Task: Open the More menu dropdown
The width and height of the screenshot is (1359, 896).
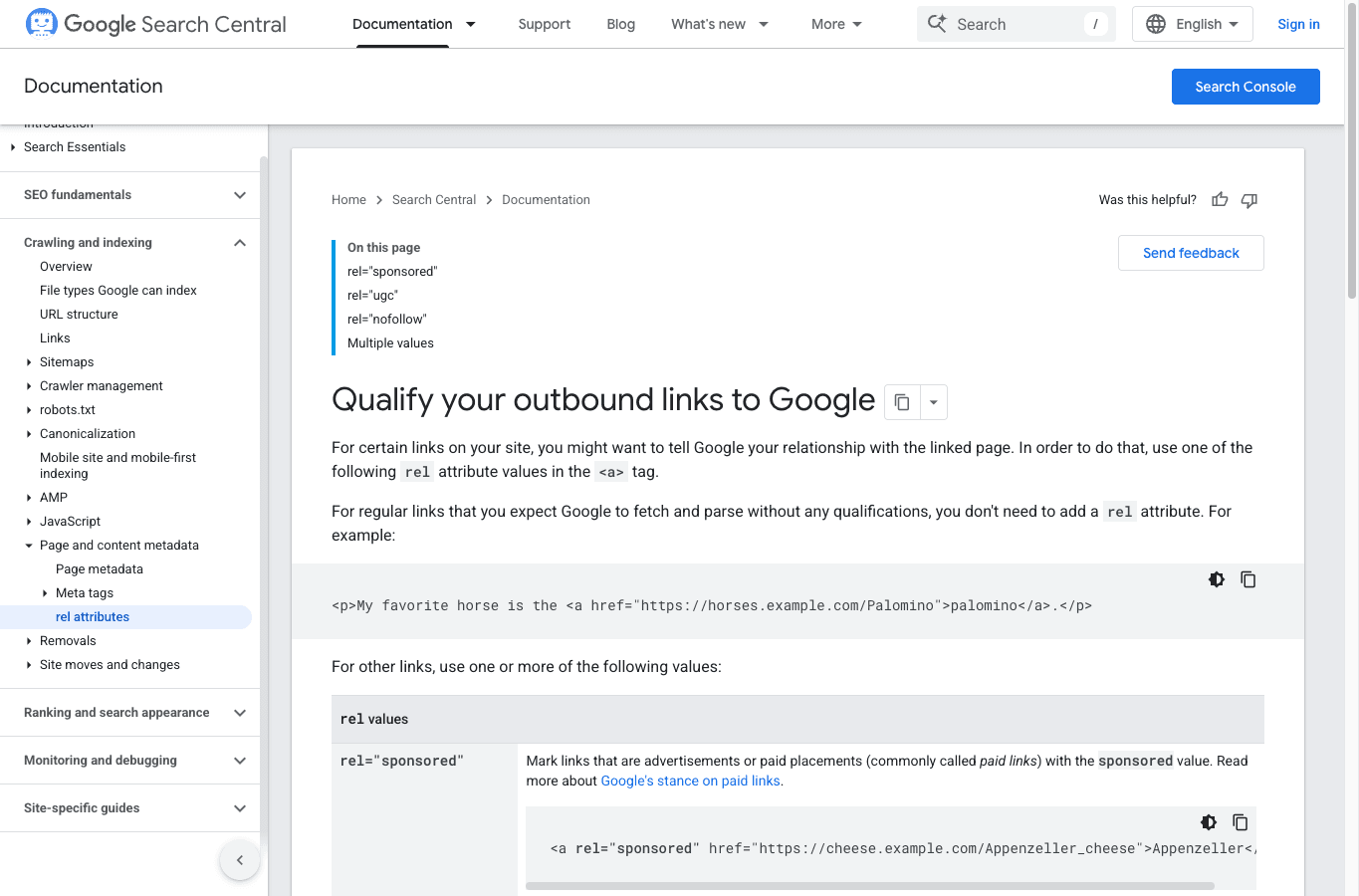Action: coord(837,24)
